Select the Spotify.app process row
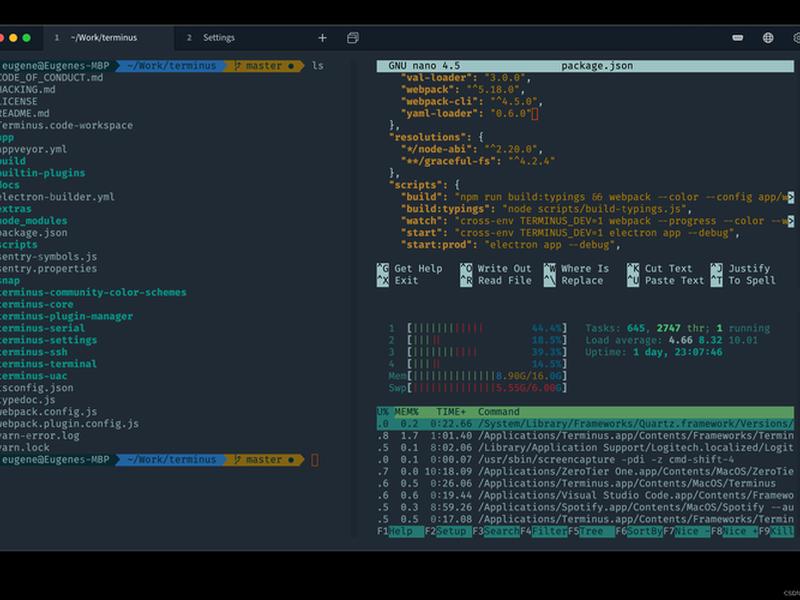800x600 pixels. tap(585, 507)
